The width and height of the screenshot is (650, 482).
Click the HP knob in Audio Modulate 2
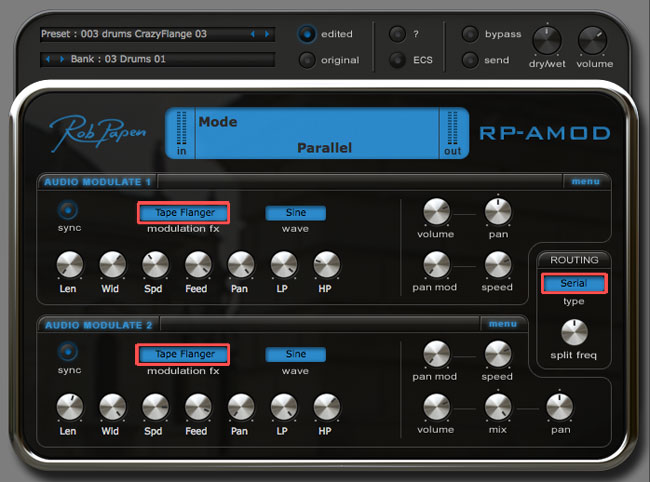coord(326,407)
